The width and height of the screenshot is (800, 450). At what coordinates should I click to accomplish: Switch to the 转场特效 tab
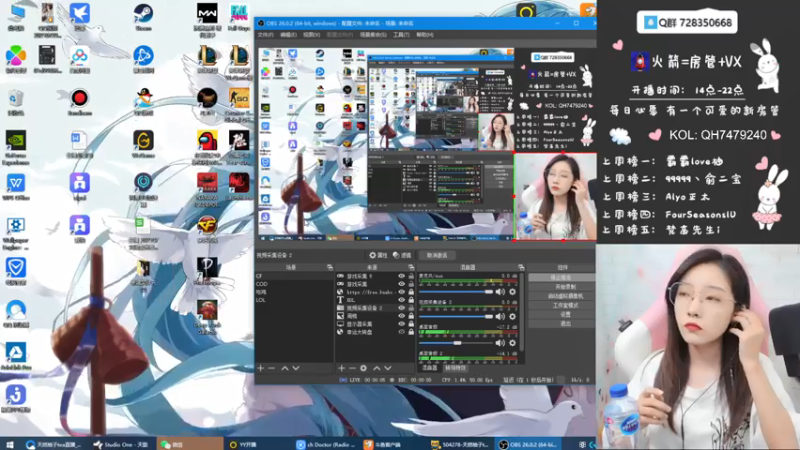pyautogui.click(x=455, y=368)
